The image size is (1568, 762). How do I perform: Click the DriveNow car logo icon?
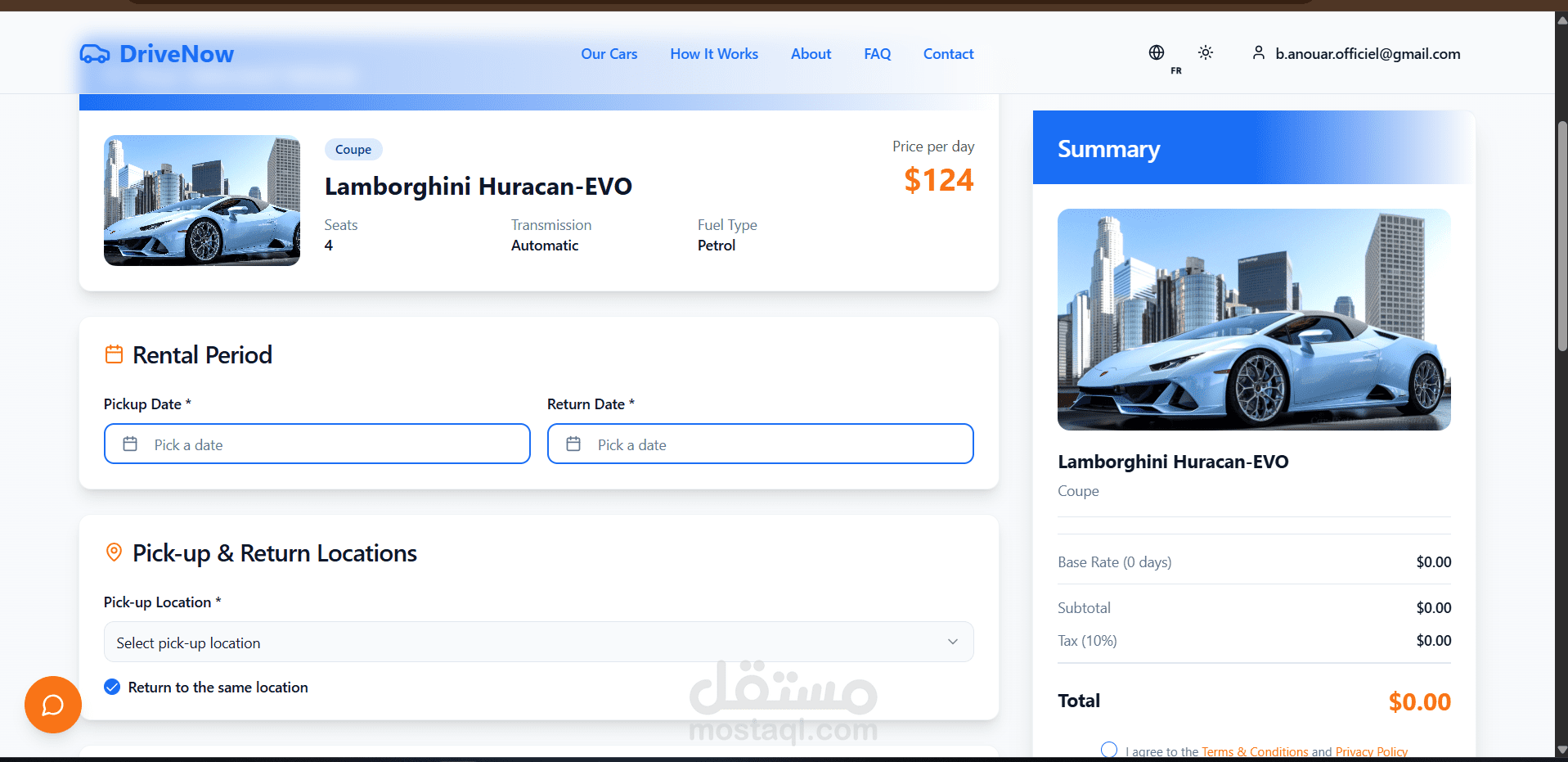[x=95, y=54]
